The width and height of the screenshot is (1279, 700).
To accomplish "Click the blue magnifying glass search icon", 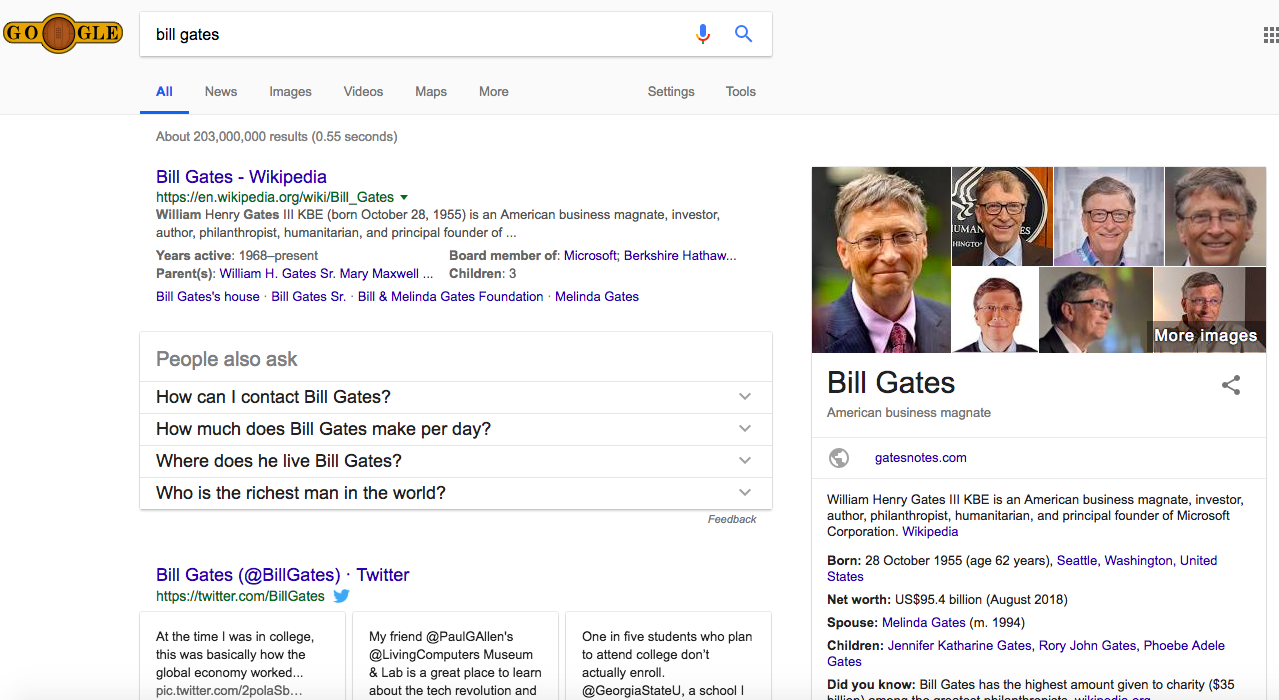I will pos(743,34).
